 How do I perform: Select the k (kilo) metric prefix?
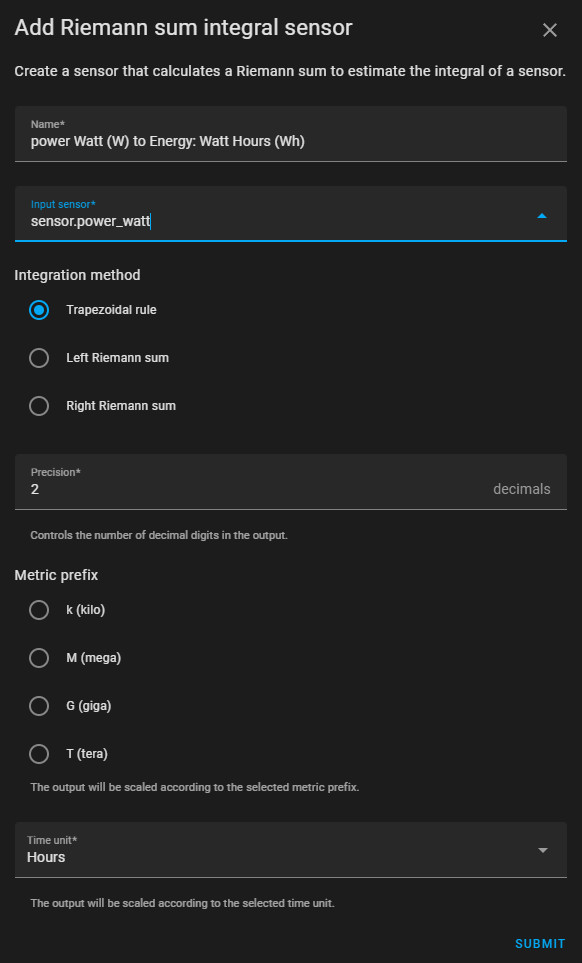39,610
